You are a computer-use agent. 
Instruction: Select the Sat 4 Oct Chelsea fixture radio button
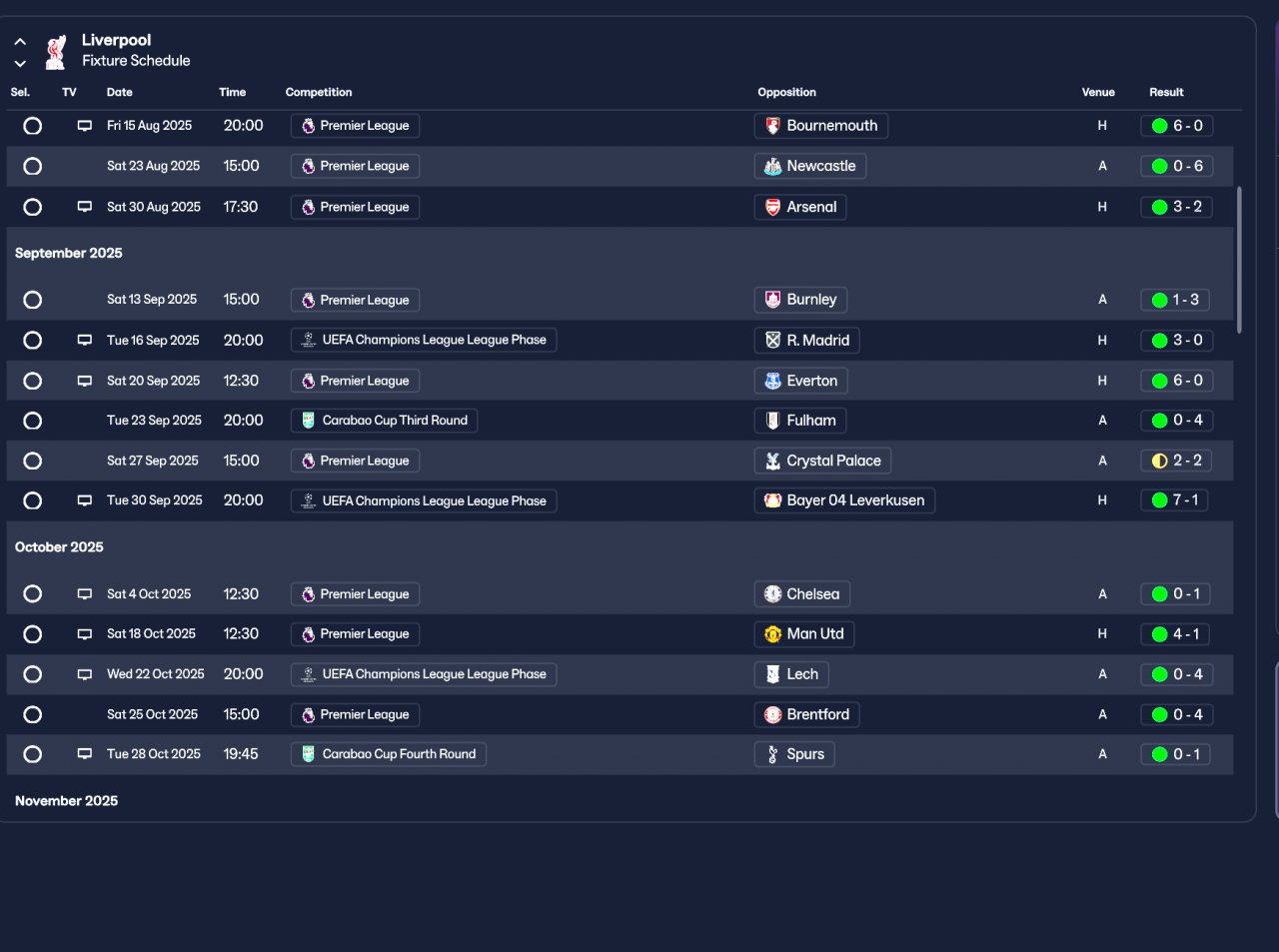[x=33, y=594]
